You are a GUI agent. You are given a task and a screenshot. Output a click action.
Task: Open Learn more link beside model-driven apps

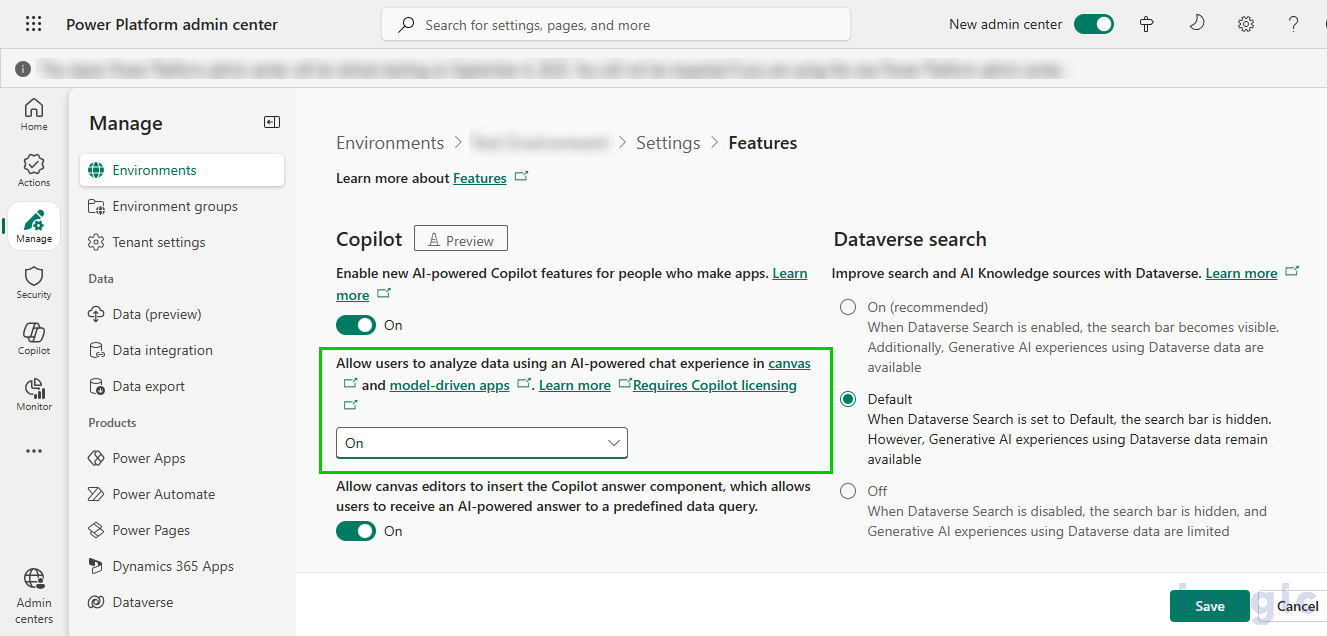click(574, 385)
